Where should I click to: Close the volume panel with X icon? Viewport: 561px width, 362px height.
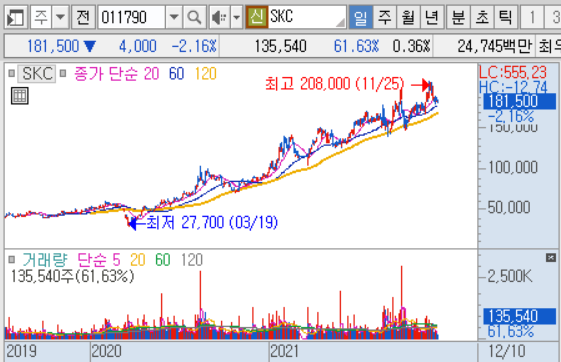coord(551,258)
